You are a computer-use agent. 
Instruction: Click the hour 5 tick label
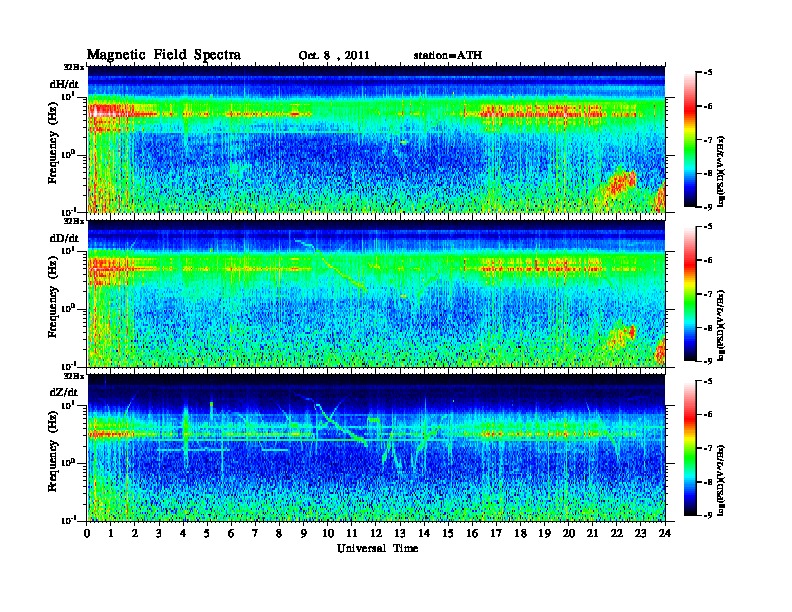207,533
